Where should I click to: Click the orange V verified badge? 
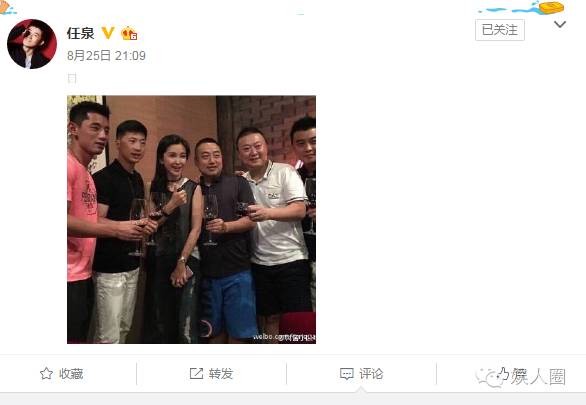108,33
